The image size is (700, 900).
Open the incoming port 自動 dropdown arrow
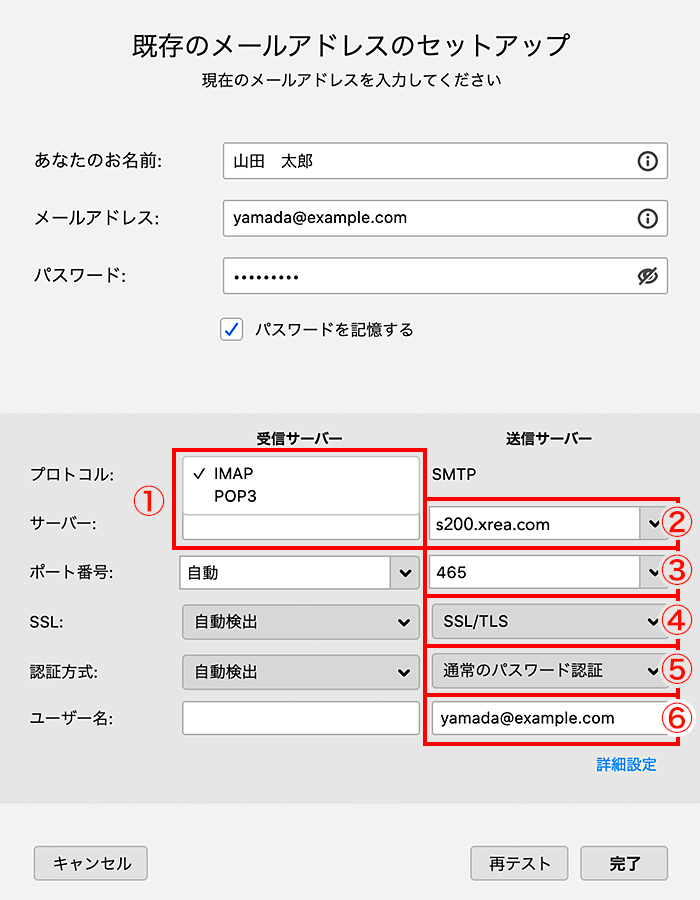click(x=405, y=573)
